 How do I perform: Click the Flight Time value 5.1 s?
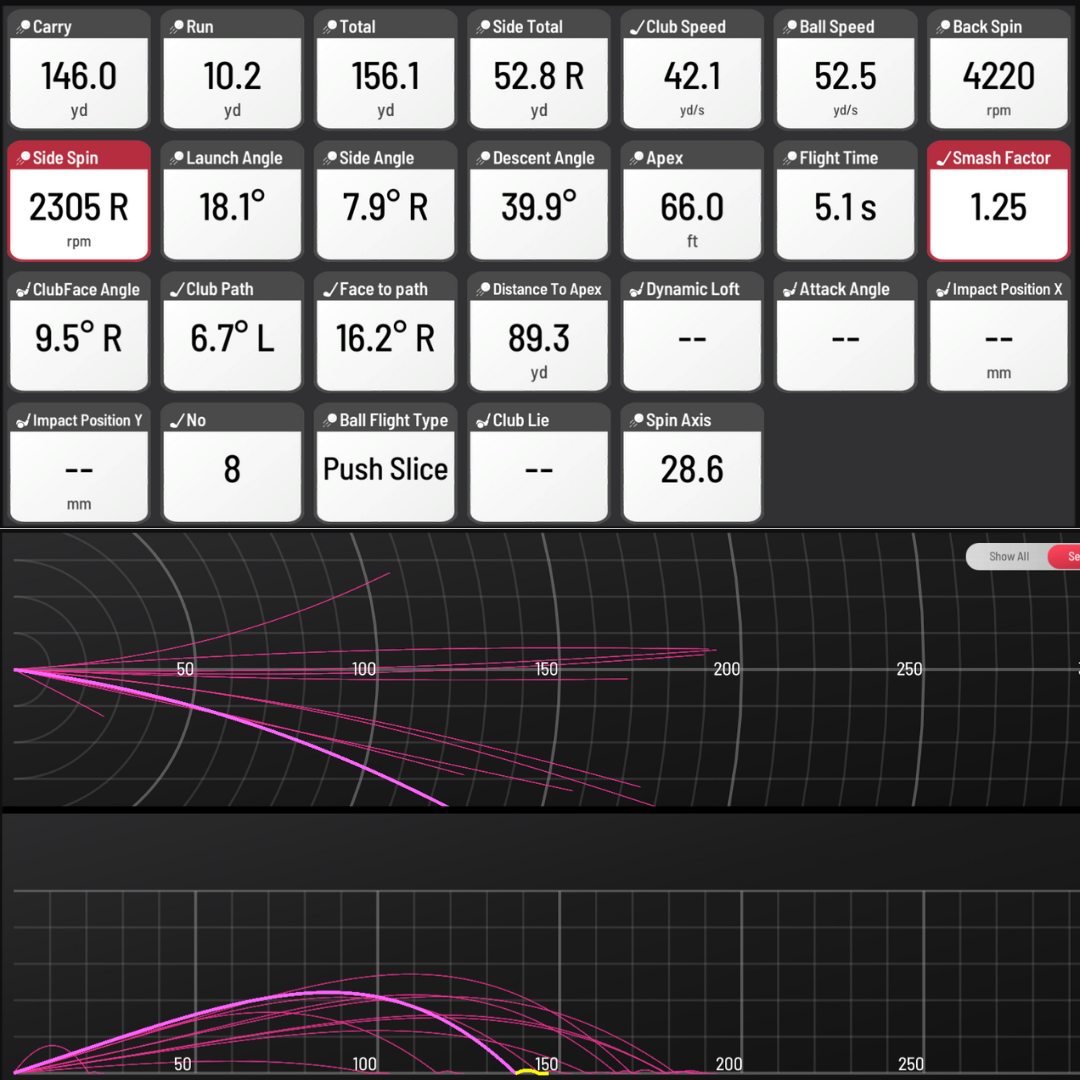tap(846, 207)
